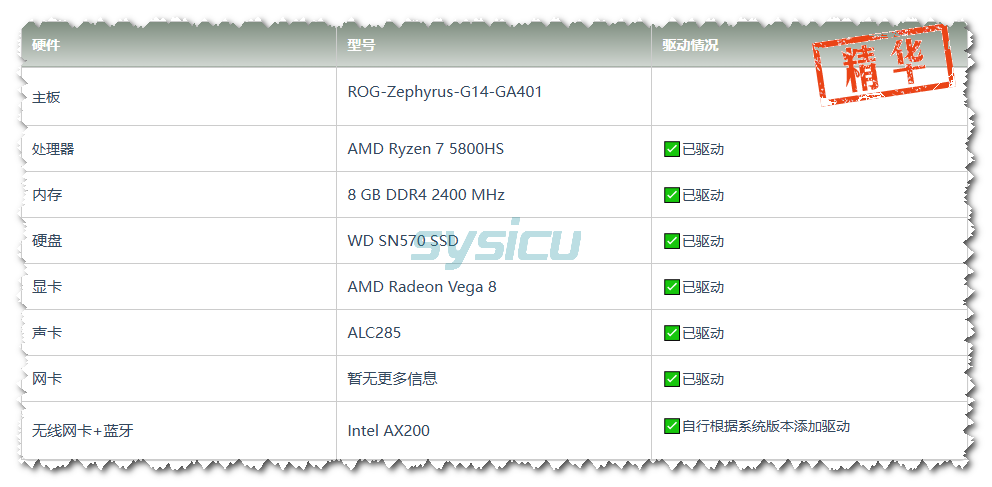
Task: Click the 已驱动 text in the 内存 row
Action: tap(703, 195)
